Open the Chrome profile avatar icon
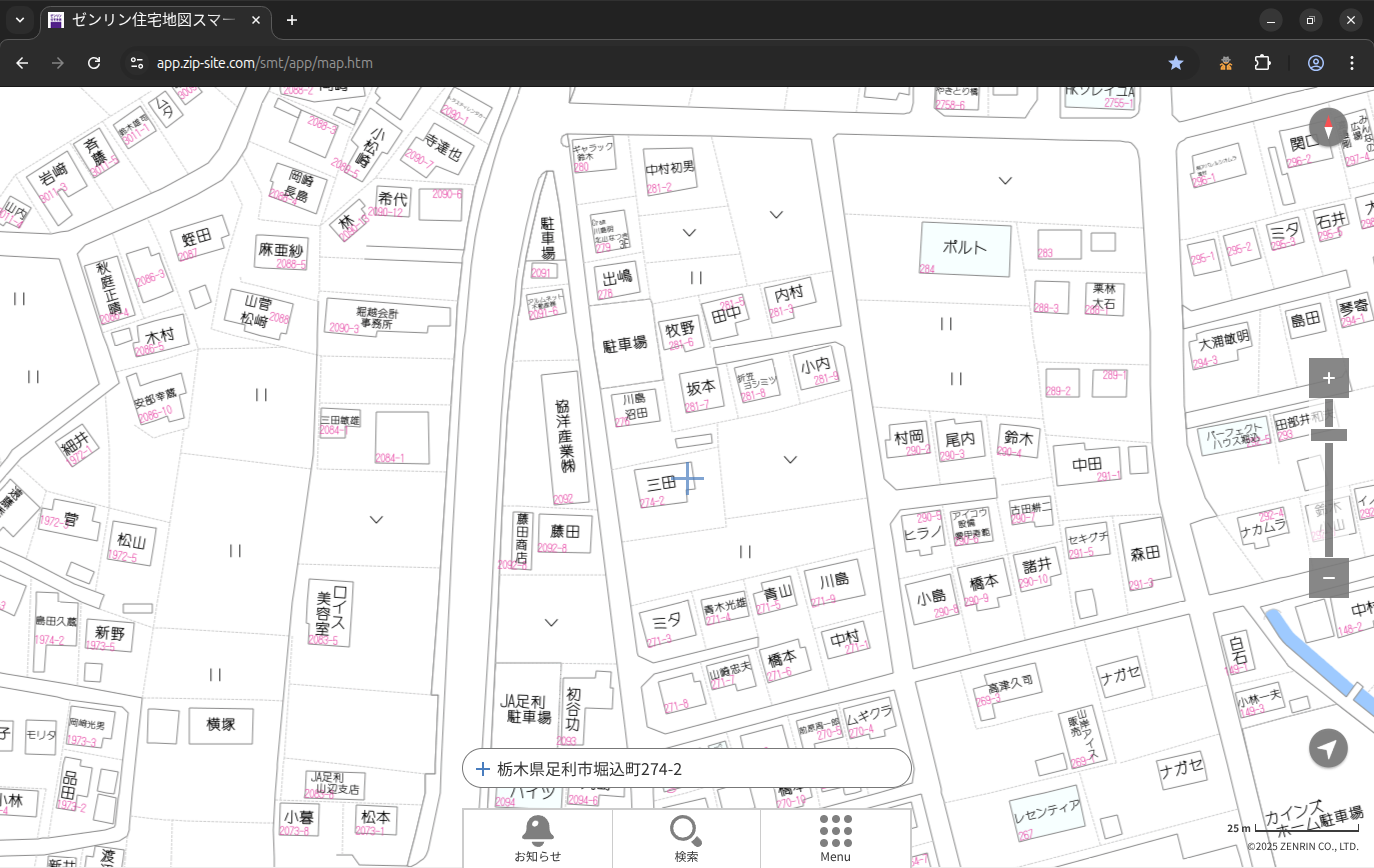Image resolution: width=1374 pixels, height=868 pixels. 1316,63
